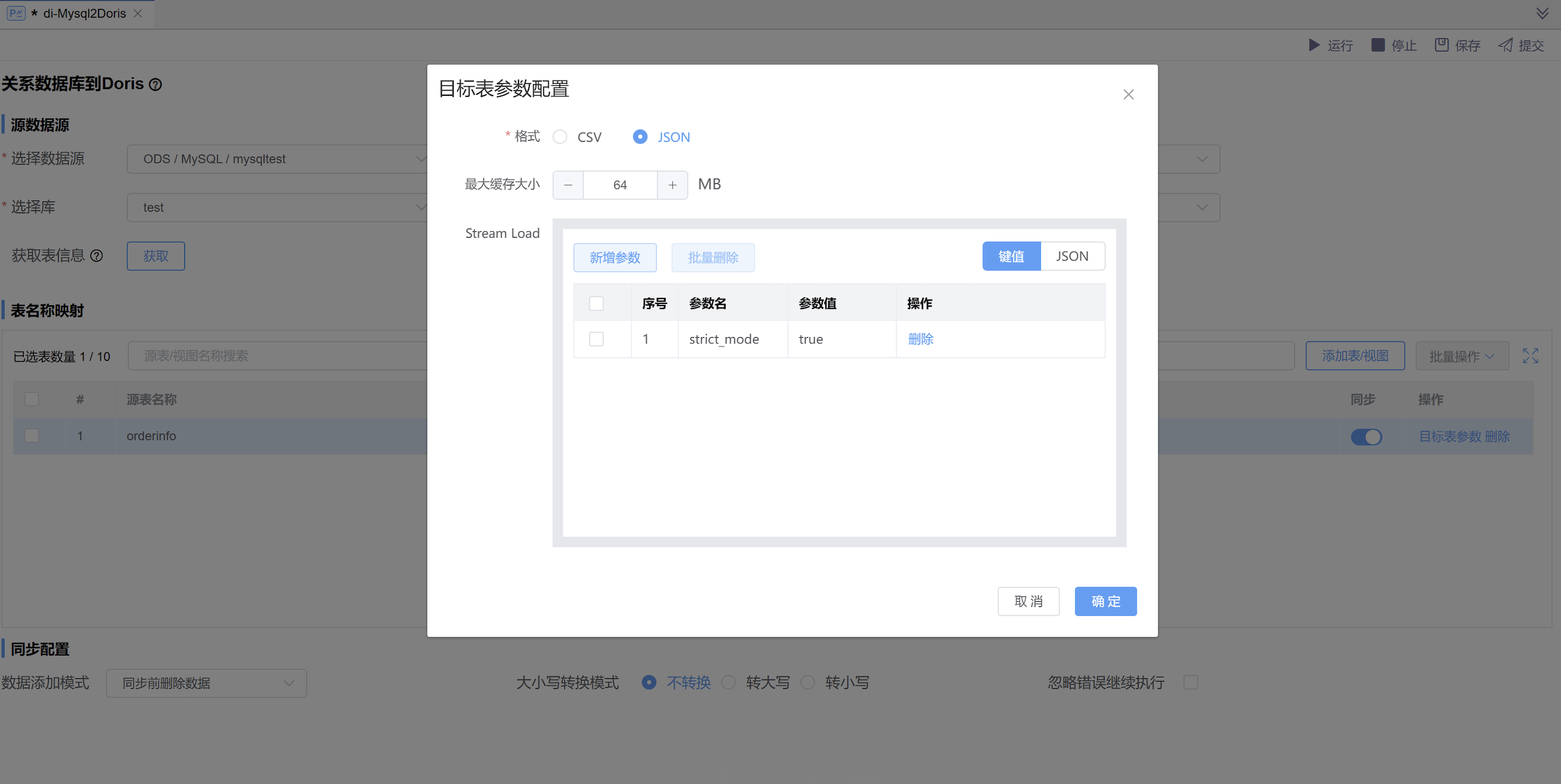Click the double-chevron icon at top right
The width and height of the screenshot is (1561, 784).
pos(1542,13)
